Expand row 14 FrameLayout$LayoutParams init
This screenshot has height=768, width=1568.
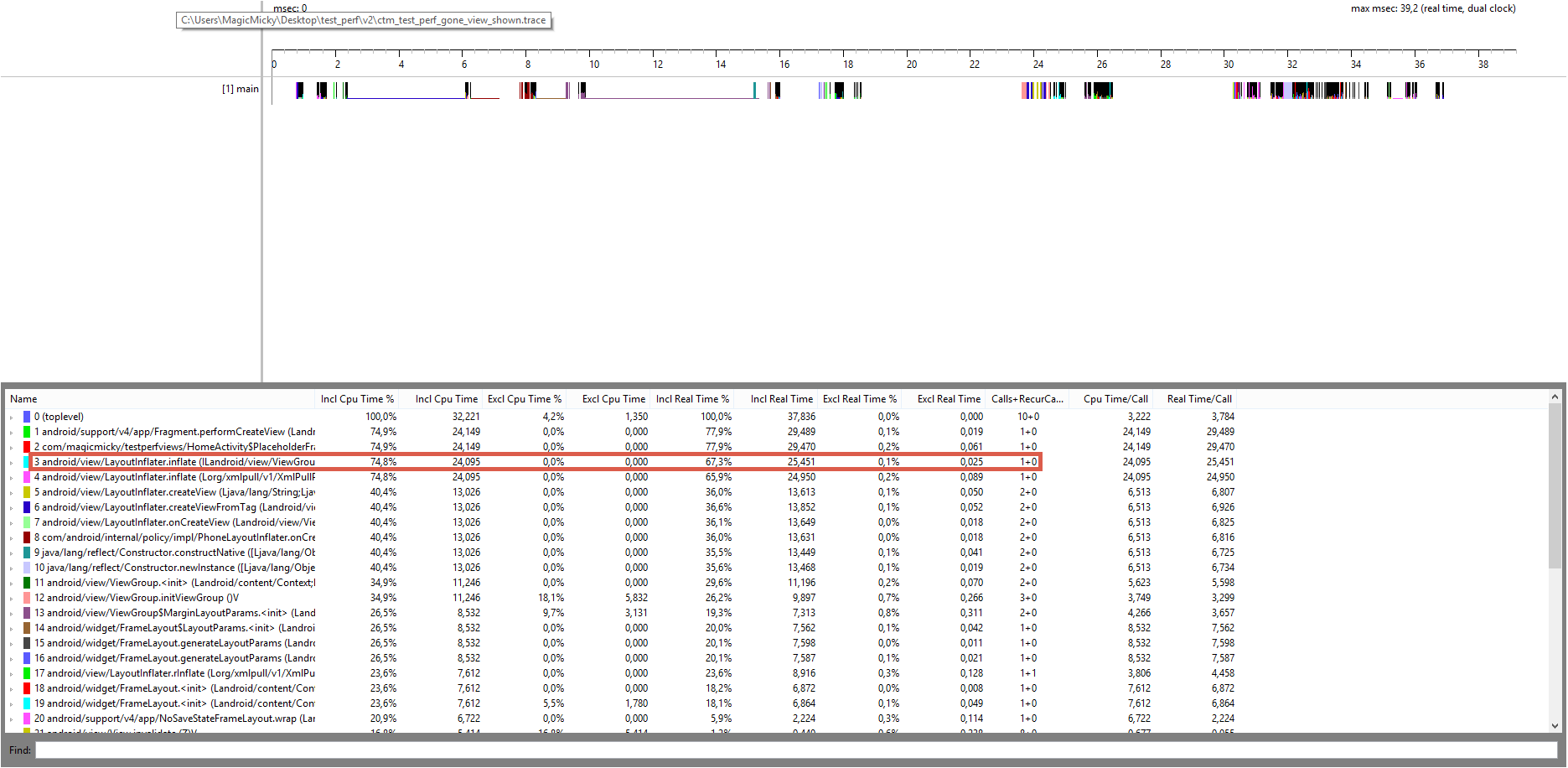click(x=11, y=629)
